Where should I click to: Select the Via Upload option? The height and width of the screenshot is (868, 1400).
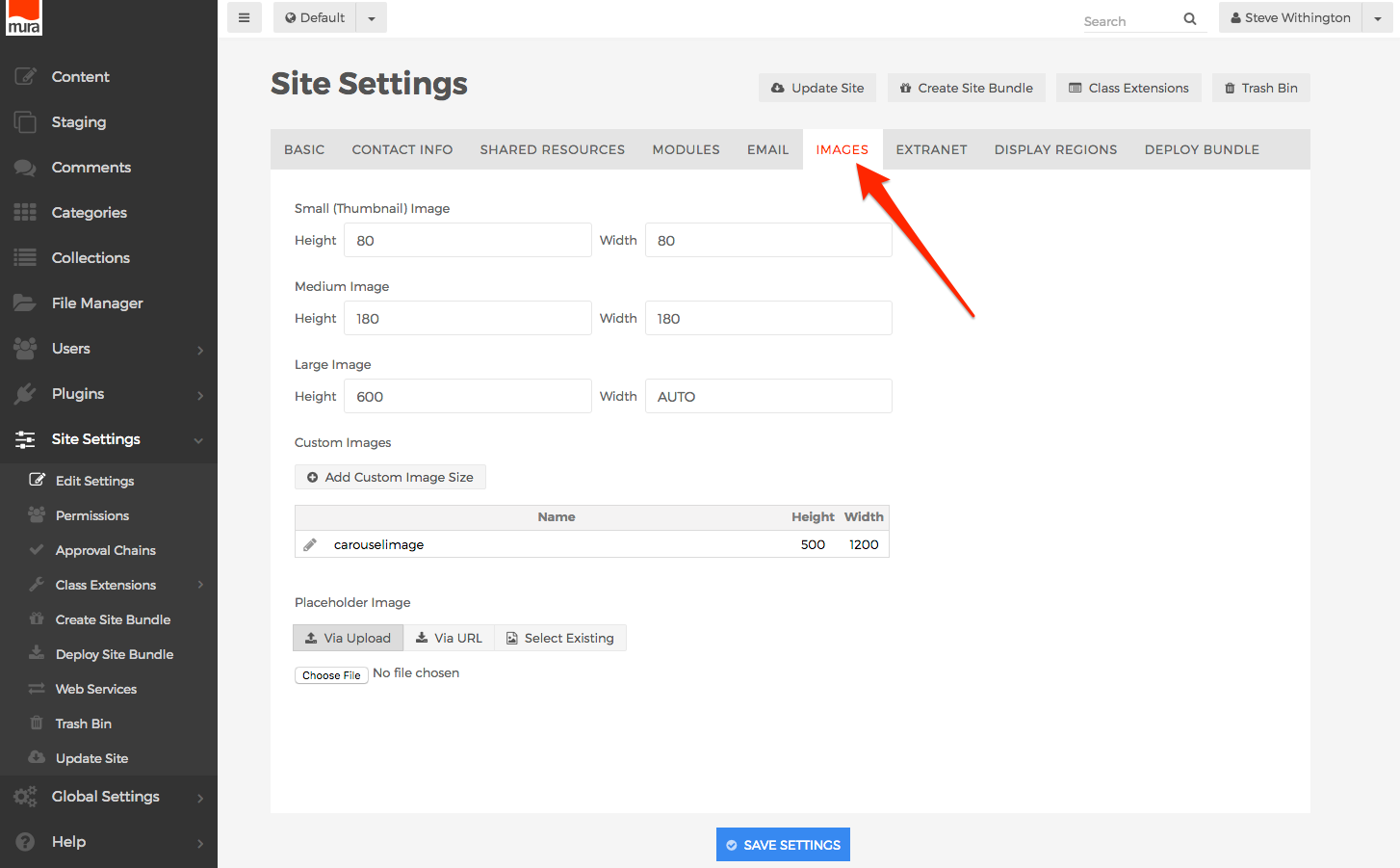[x=349, y=638]
